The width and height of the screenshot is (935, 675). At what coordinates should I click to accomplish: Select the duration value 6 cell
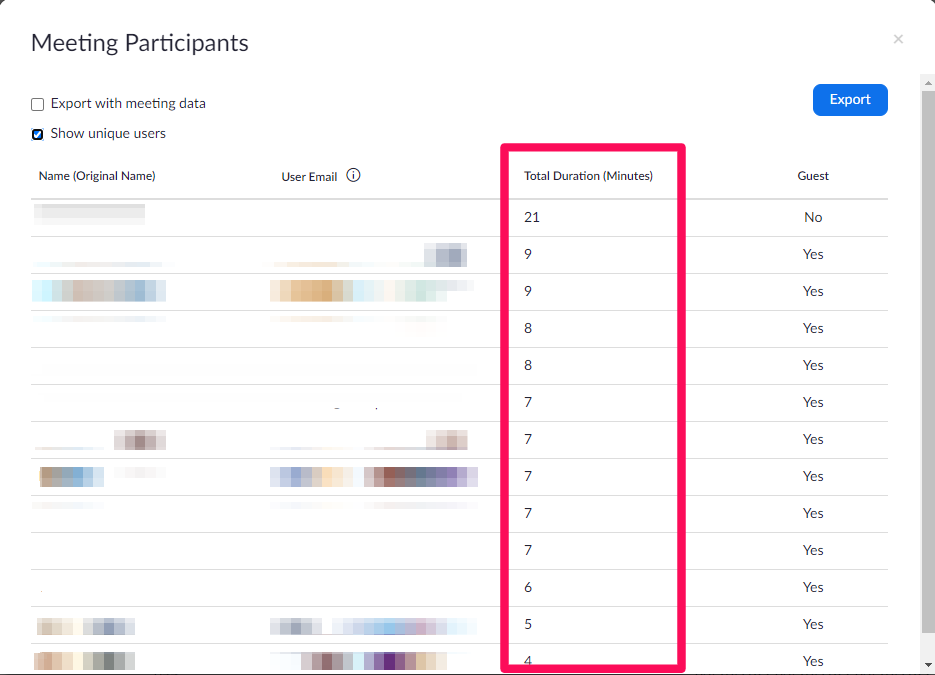[528, 587]
